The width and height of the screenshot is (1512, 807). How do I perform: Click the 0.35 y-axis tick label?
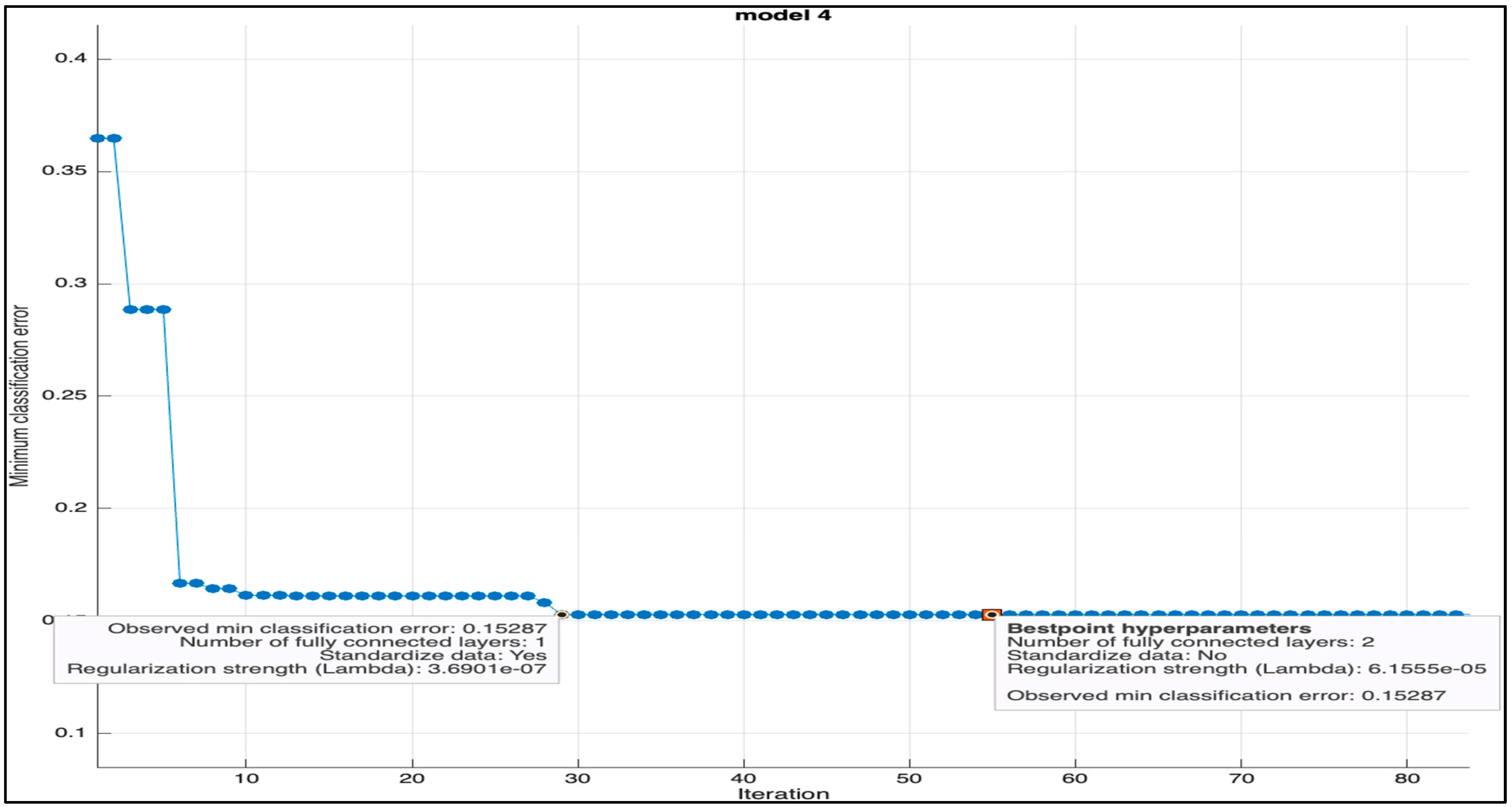(64, 171)
